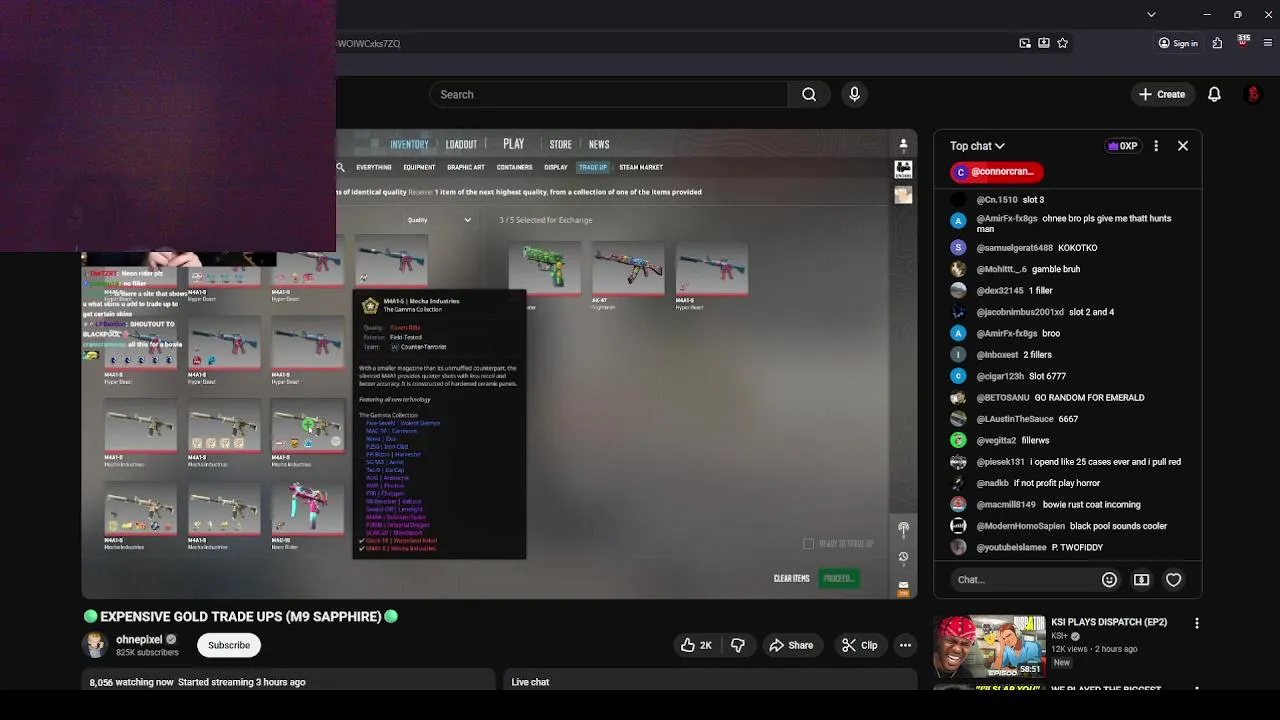The width and height of the screenshot is (1280, 720).
Task: Open emoji picker in chat box
Action: pos(1109,580)
